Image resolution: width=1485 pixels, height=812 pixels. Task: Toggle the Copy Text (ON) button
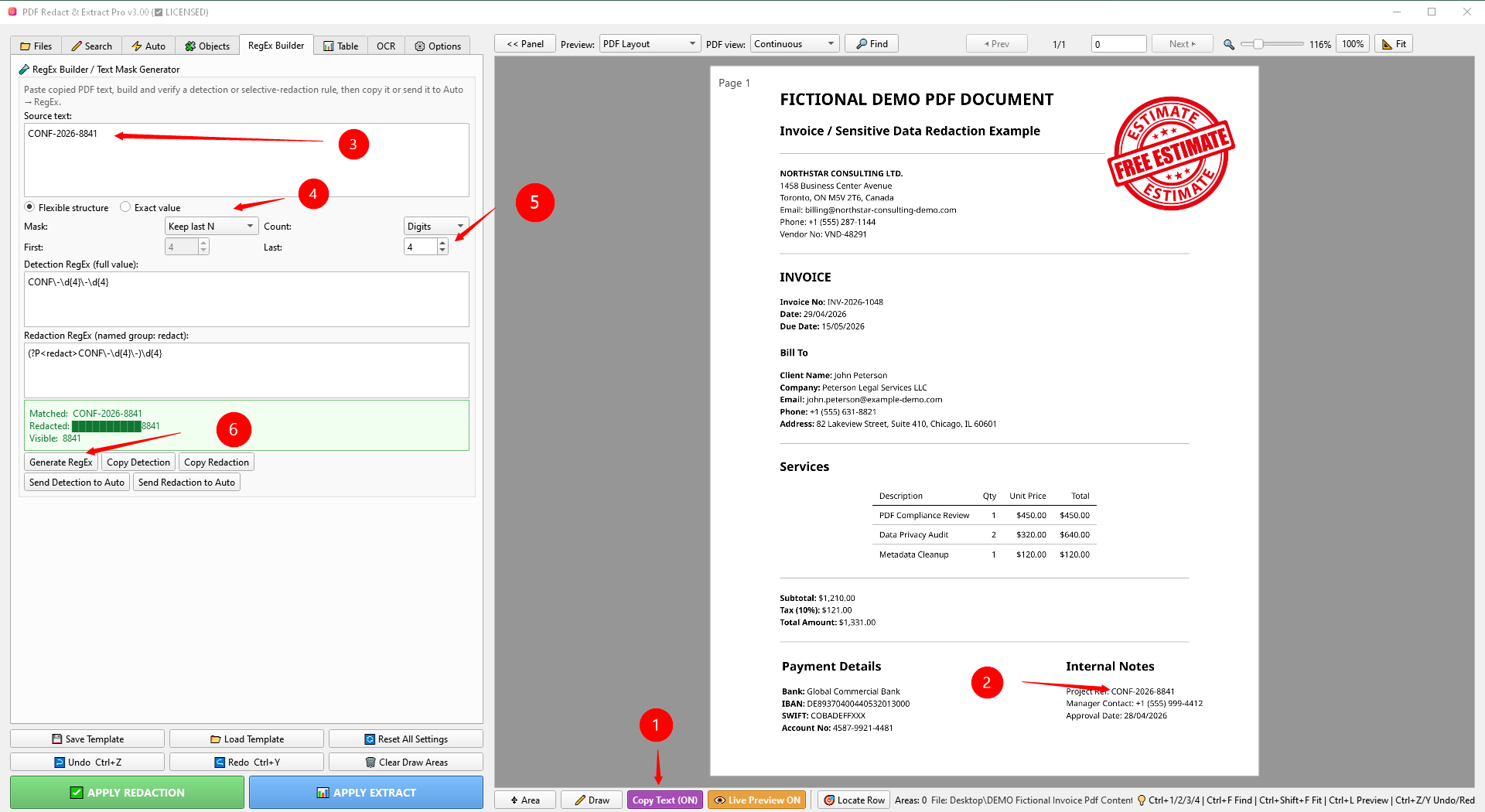point(665,800)
